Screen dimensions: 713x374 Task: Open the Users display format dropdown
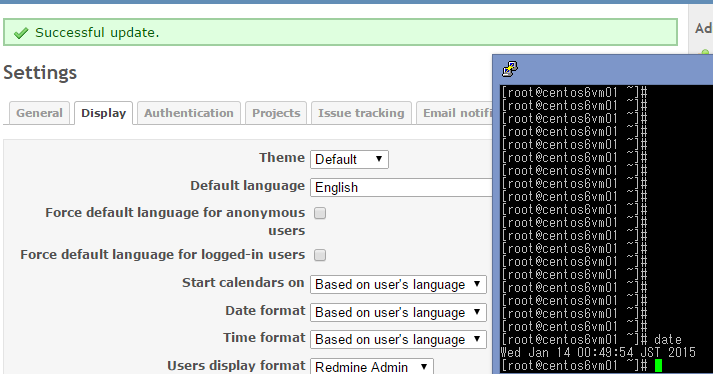372,367
